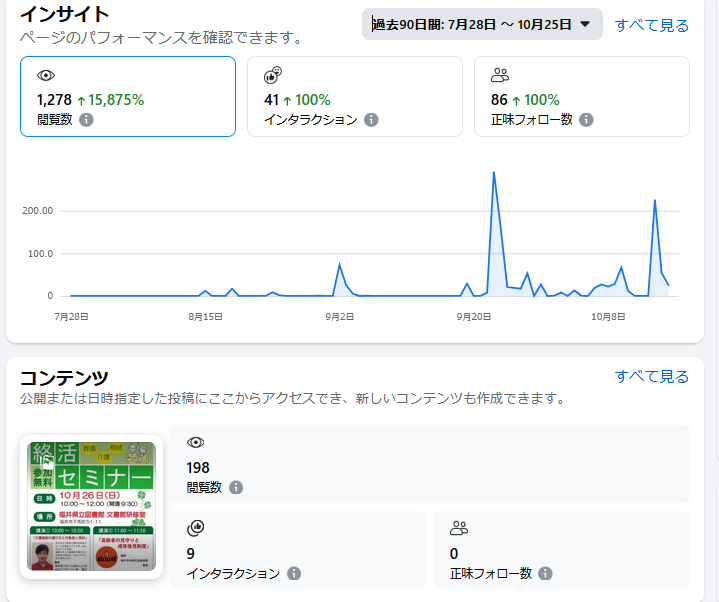
Task: Click the info icon next to top 閲覧数
Action: (86, 120)
